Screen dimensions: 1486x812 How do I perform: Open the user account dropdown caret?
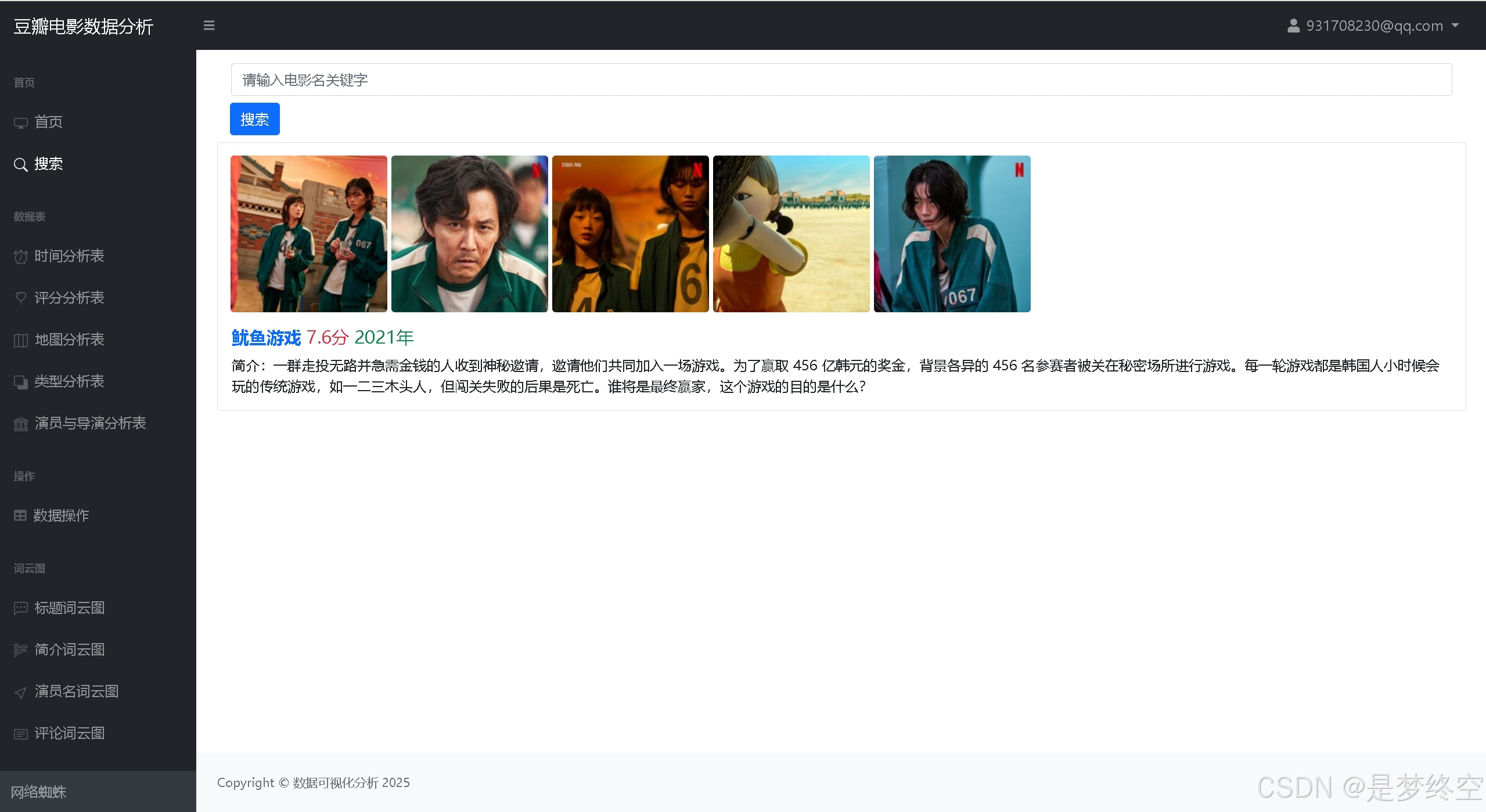tap(1455, 26)
